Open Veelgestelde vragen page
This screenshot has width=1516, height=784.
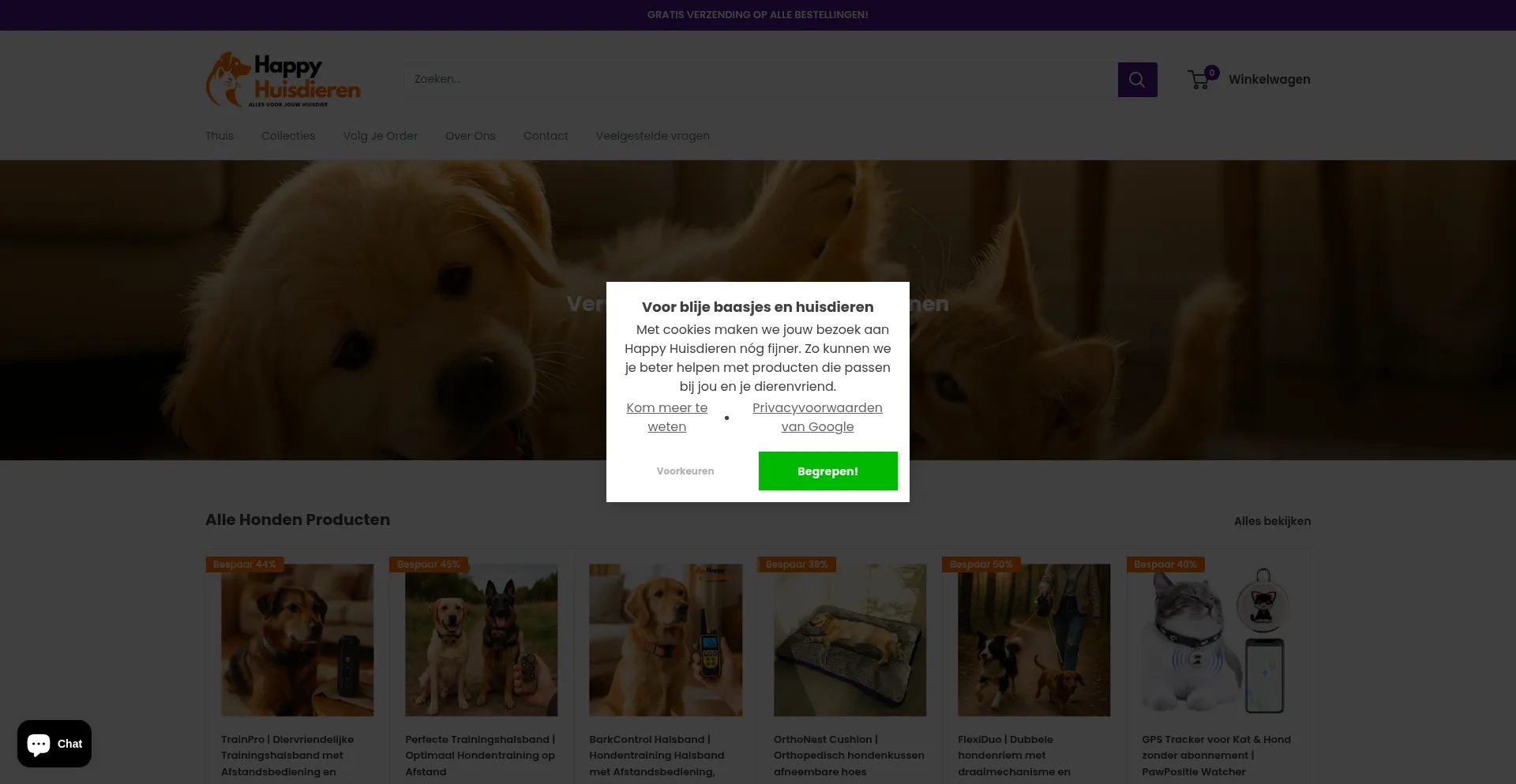coord(652,136)
